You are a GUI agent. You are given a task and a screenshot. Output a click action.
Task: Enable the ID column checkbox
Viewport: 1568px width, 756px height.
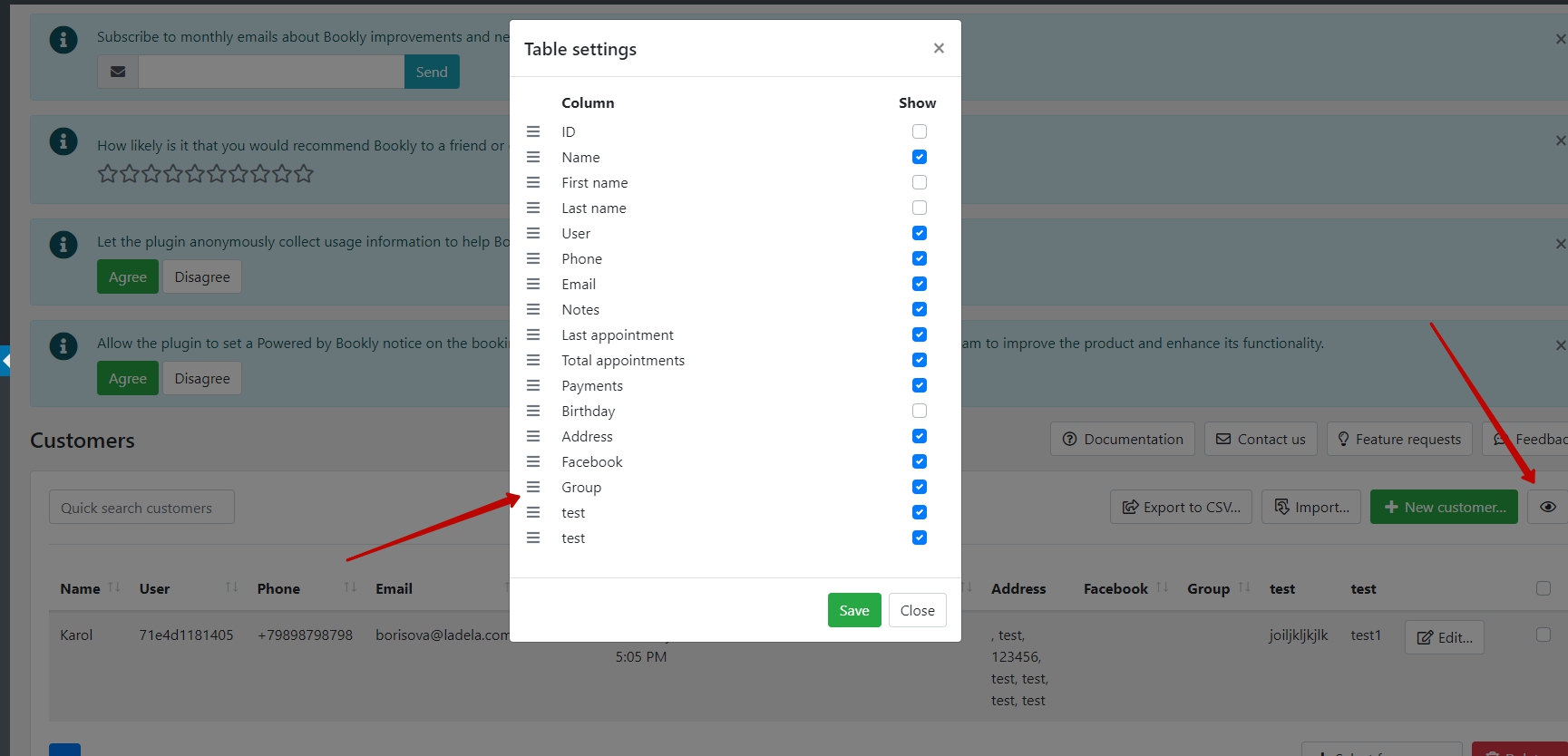point(919,131)
